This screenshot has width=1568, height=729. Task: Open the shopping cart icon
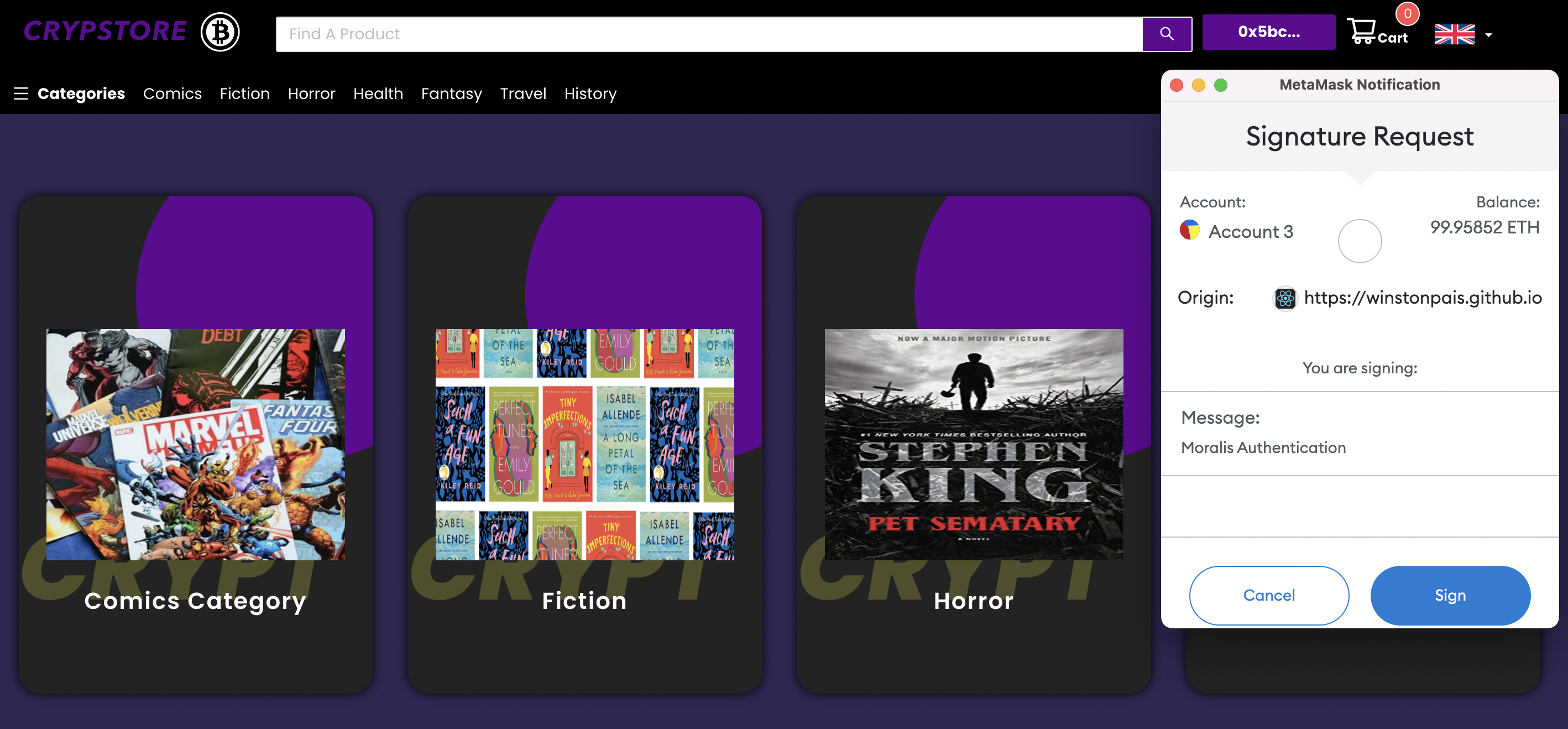(1362, 31)
